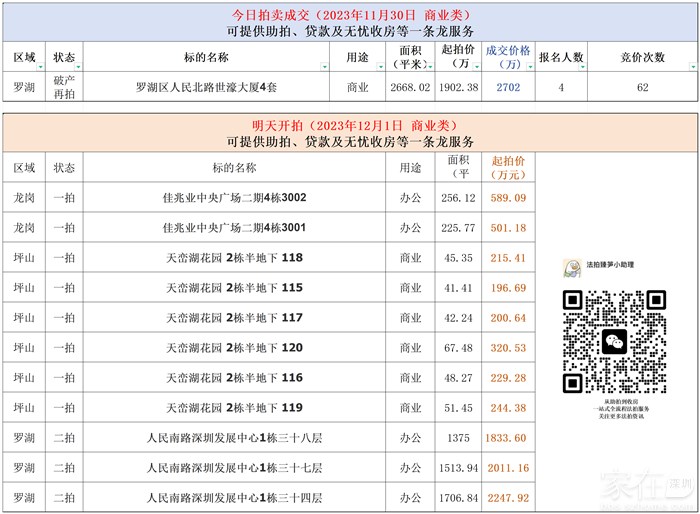Expand the 标的名称 filter arrow in top table

tap(324, 67)
